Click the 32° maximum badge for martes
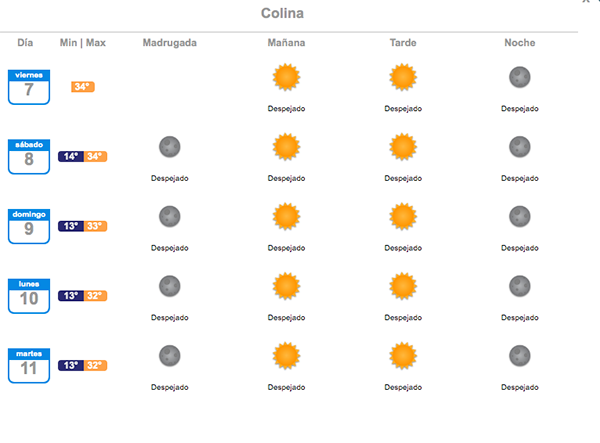Viewport: 600px width, 443px height. pyautogui.click(x=95, y=365)
